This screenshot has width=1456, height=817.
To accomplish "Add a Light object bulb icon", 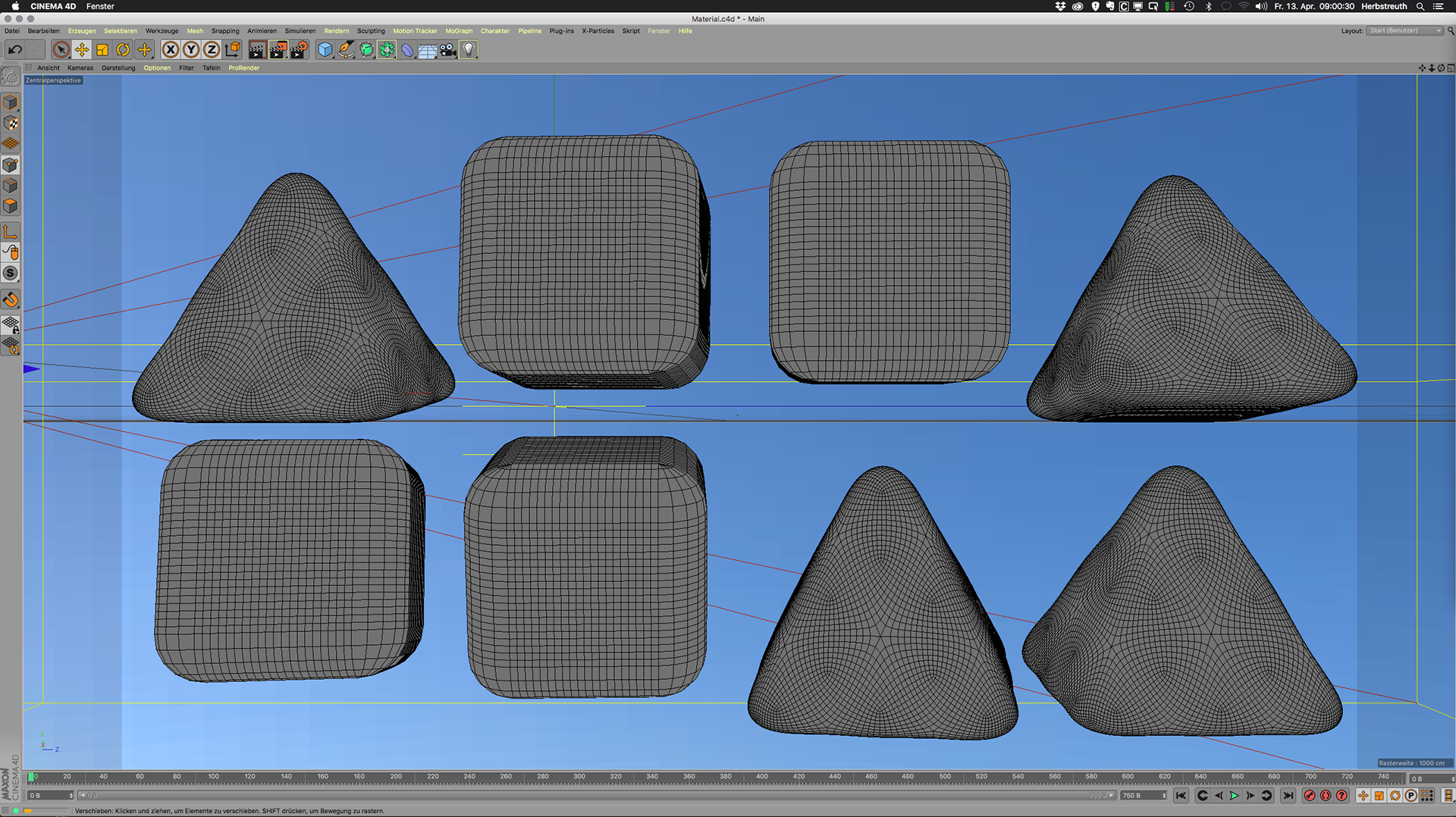I will (469, 50).
